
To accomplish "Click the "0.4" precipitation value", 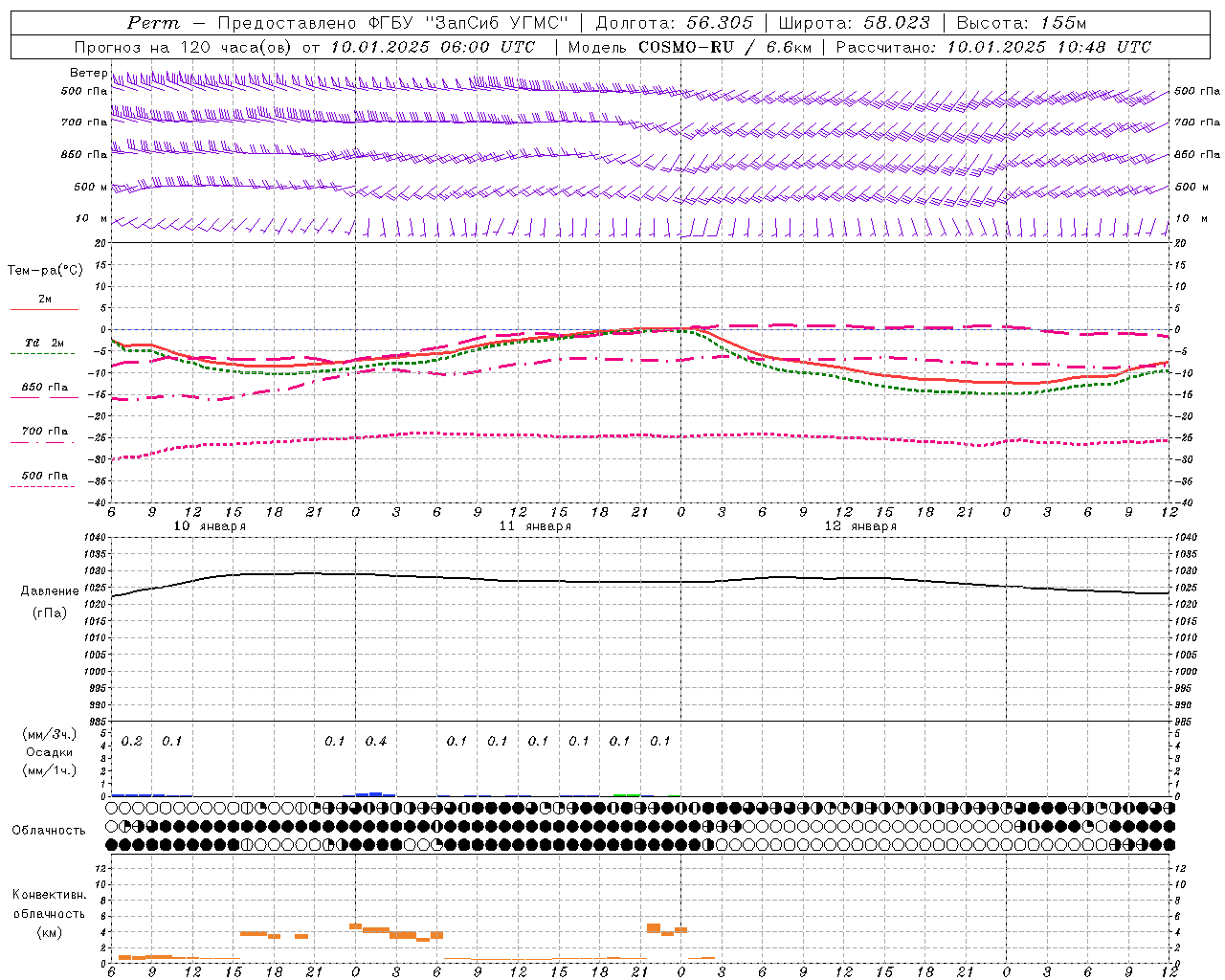I will [x=376, y=741].
